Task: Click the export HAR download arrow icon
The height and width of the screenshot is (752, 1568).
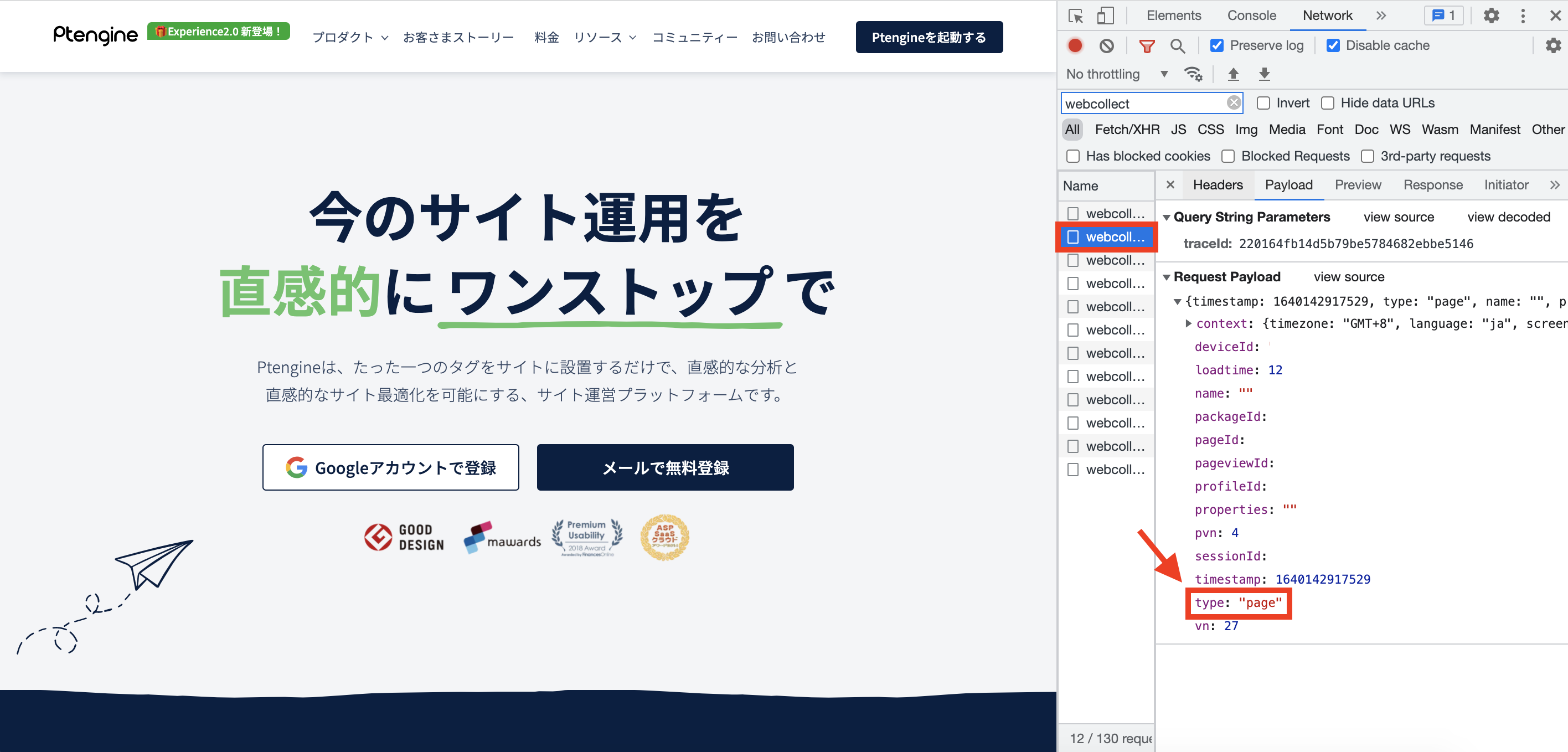Action: [x=1264, y=74]
